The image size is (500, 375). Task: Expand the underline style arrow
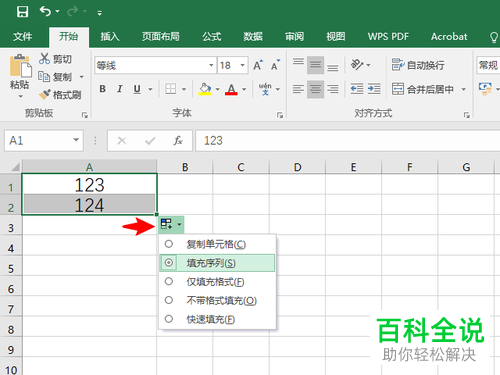150,89
